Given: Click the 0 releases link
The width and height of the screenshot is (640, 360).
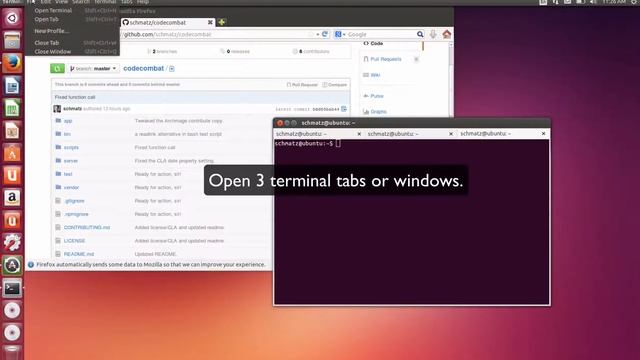Looking at the screenshot, I should 235,51.
